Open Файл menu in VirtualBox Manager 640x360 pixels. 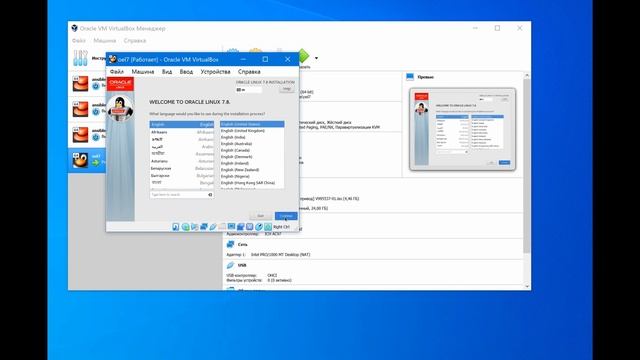(x=79, y=40)
